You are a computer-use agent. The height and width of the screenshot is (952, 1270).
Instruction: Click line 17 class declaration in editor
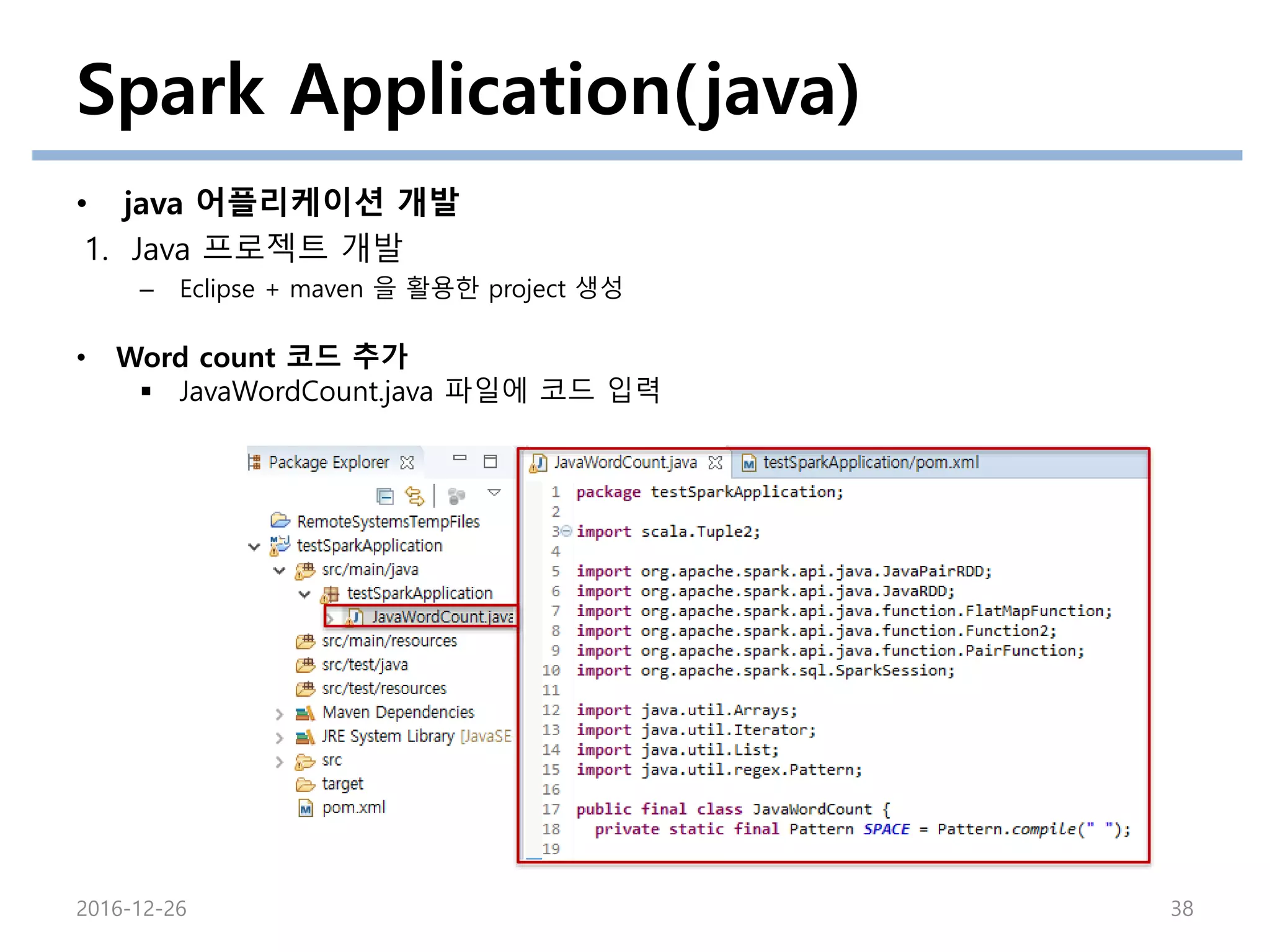732,809
